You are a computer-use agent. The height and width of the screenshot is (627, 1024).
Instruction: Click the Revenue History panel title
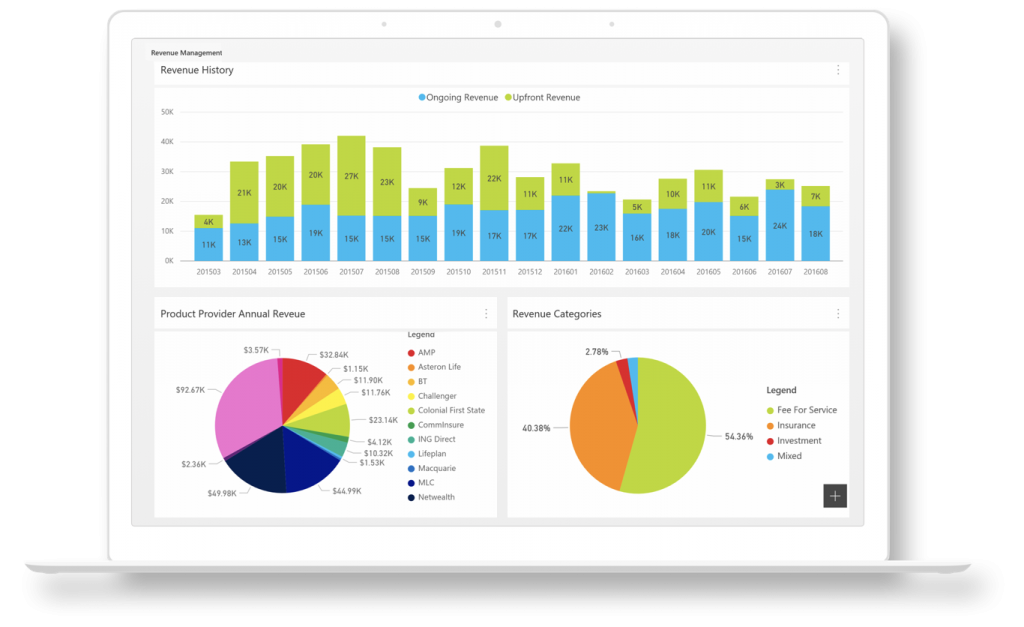pos(197,70)
